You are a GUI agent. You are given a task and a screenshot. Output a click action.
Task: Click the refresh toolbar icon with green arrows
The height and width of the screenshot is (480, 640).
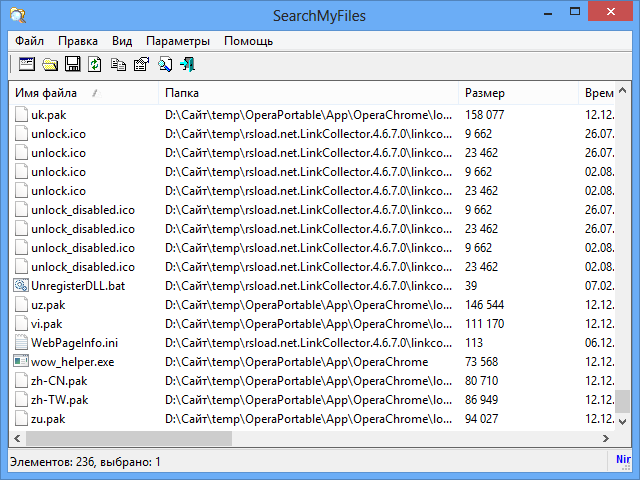[95, 64]
